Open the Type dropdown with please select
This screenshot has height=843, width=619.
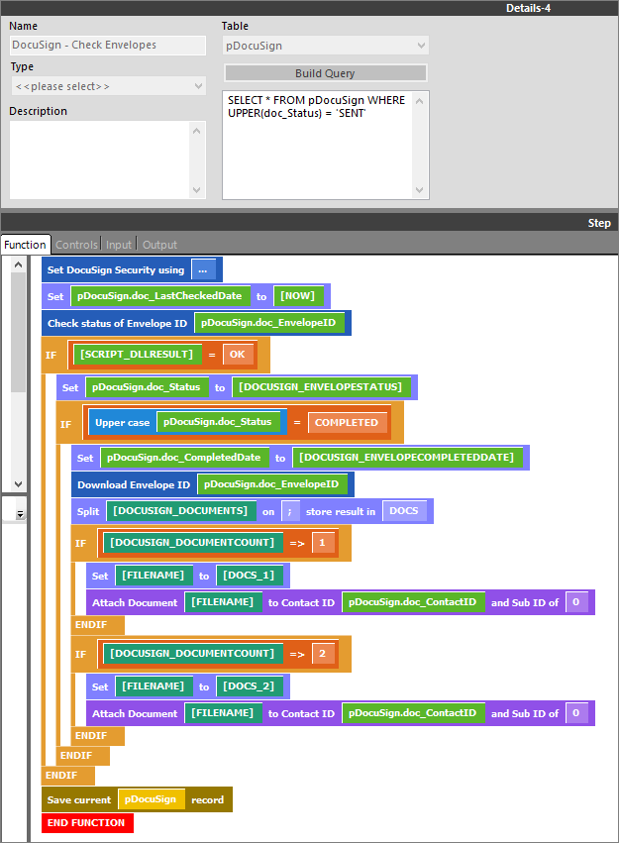(x=108, y=86)
